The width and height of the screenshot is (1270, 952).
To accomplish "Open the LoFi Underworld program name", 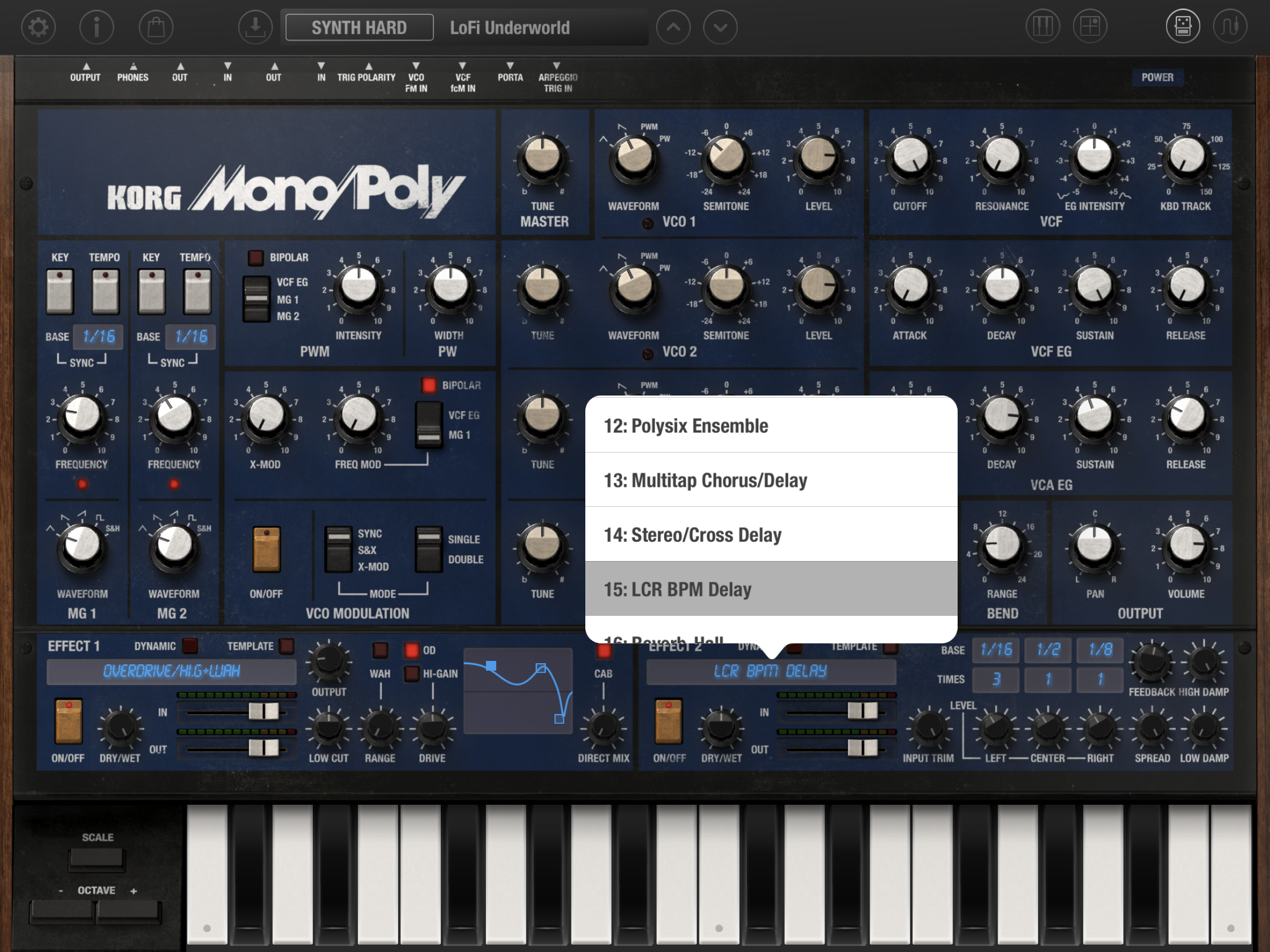I will pyautogui.click(x=510, y=27).
